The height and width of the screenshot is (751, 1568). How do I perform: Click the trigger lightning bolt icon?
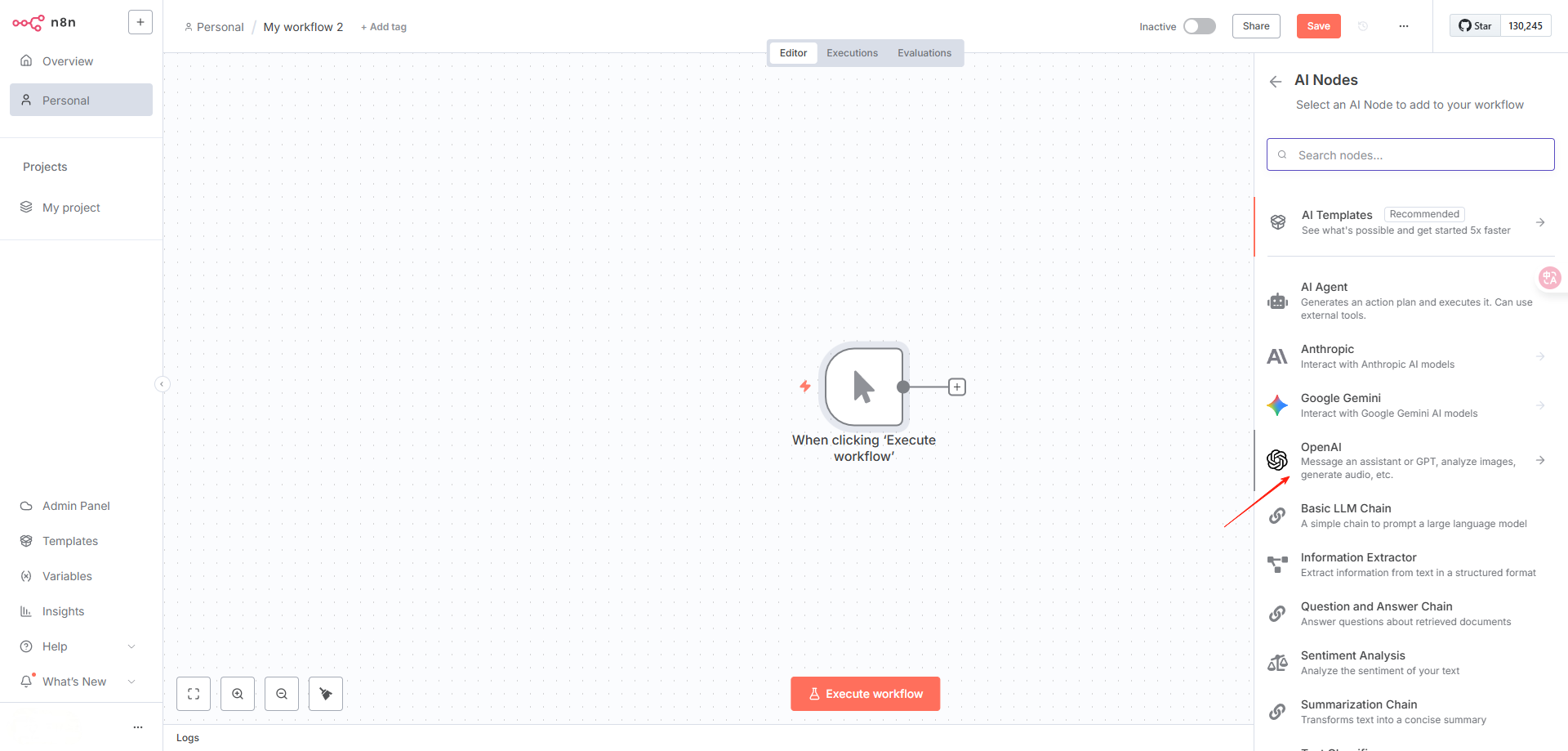pos(805,386)
